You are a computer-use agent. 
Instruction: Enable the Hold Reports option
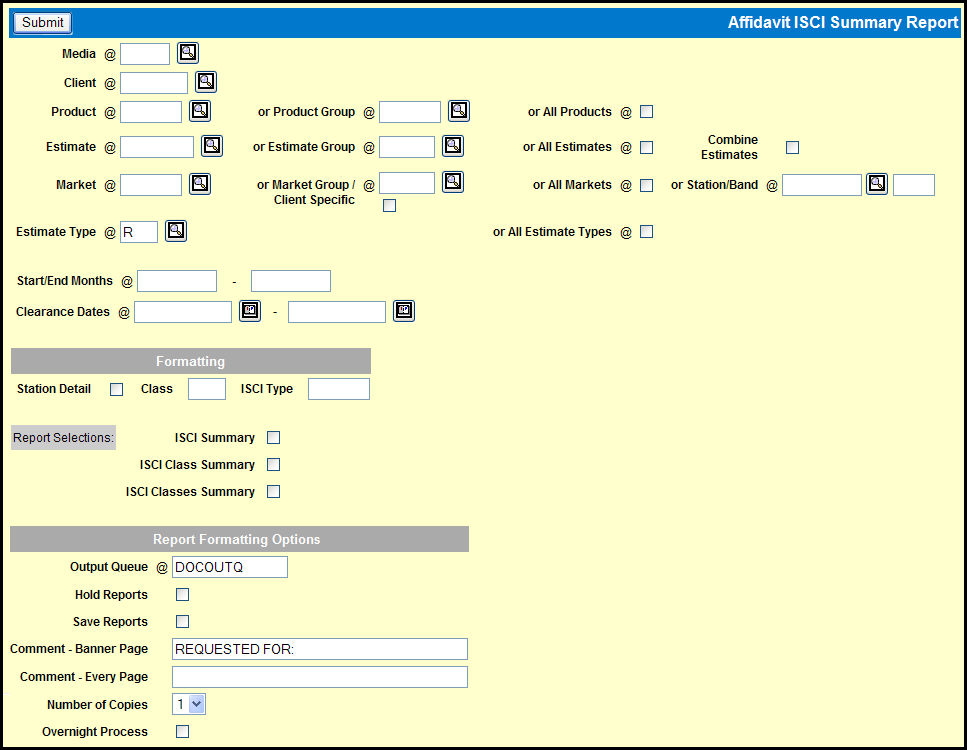coord(182,595)
